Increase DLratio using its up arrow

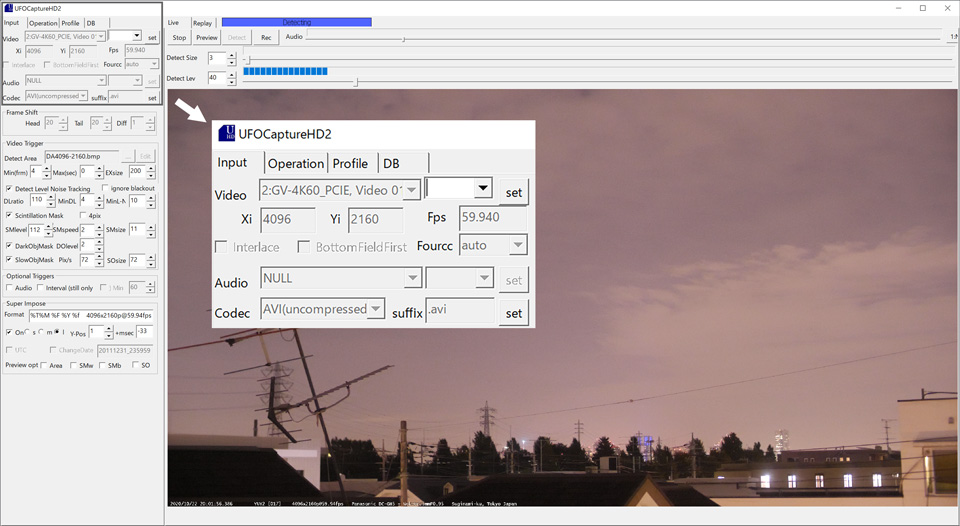click(51, 197)
